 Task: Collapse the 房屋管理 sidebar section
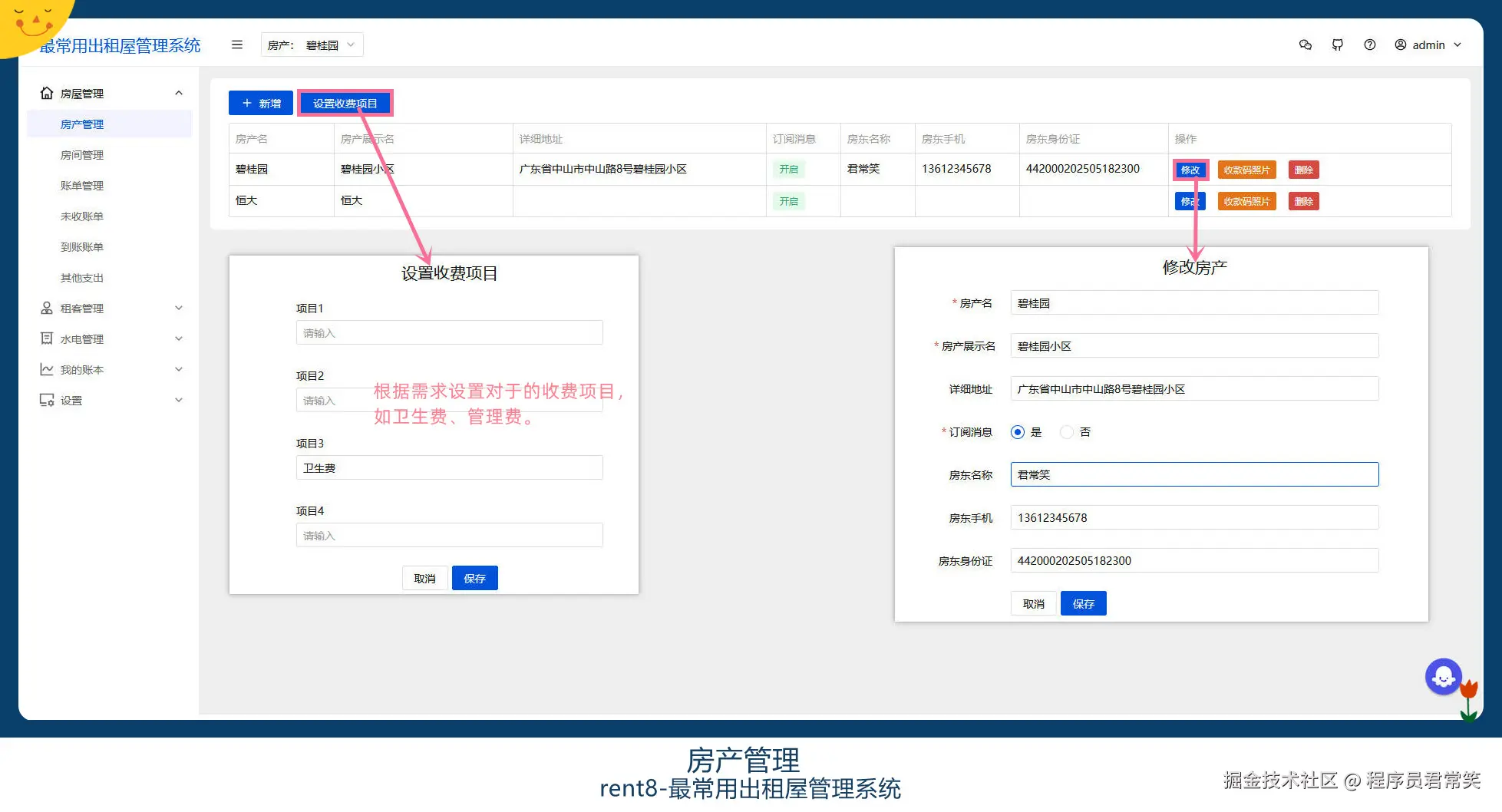[179, 93]
